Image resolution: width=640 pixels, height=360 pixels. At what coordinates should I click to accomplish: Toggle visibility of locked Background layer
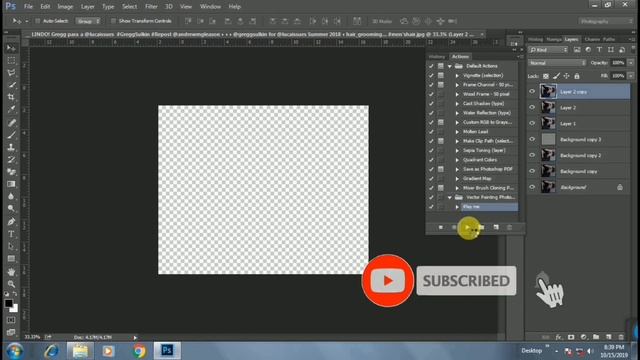point(532,187)
